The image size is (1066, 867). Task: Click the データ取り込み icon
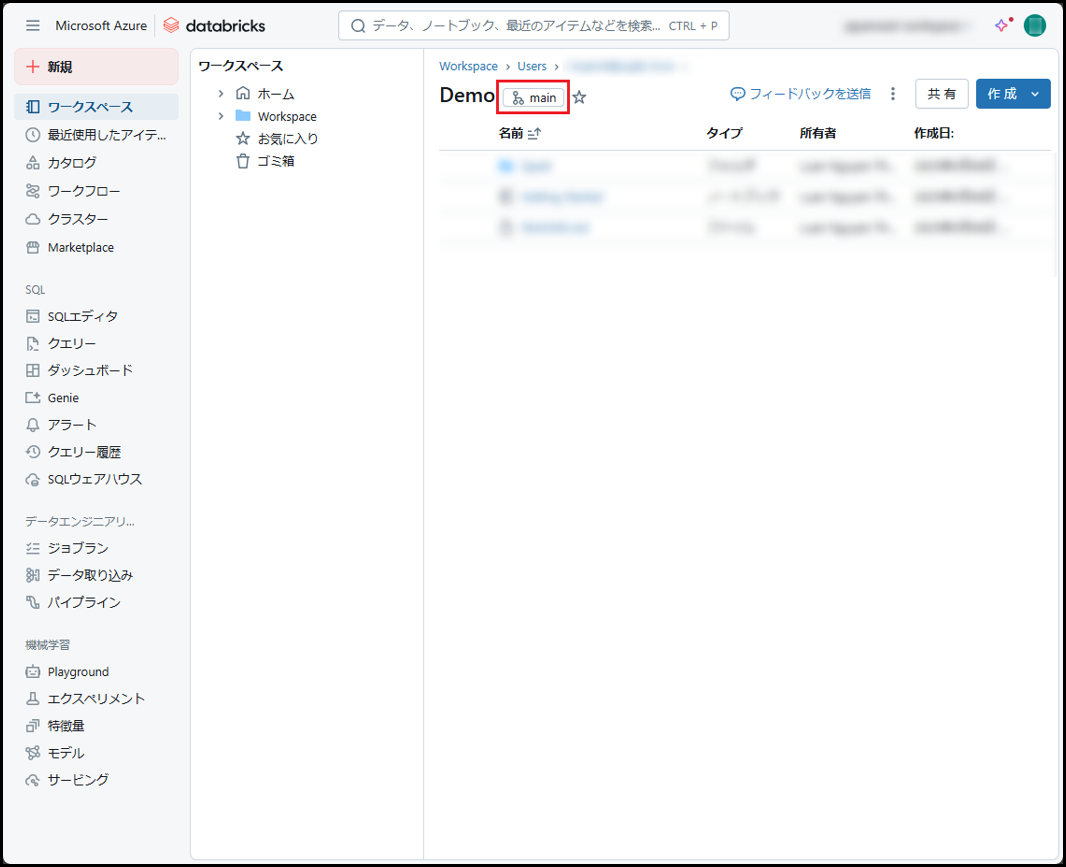point(33,575)
